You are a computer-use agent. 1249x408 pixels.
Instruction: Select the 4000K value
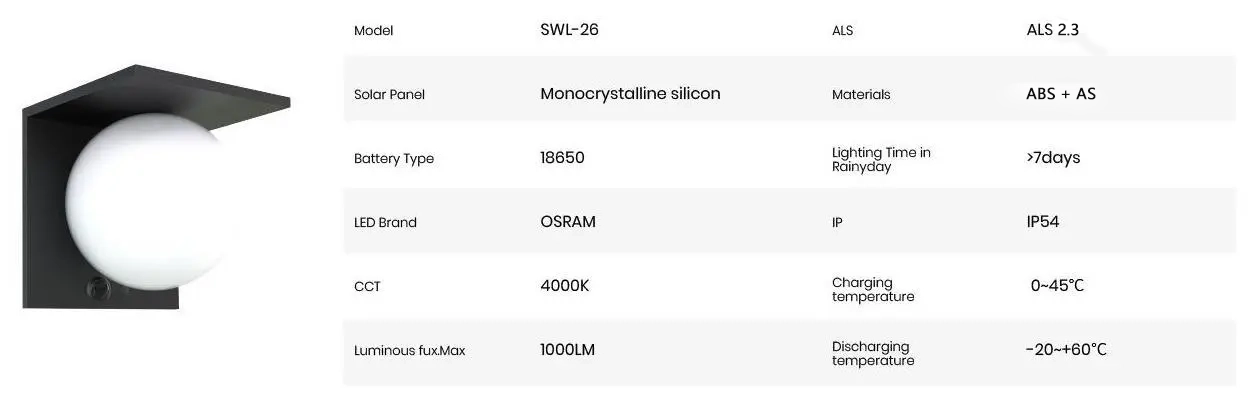tap(565, 286)
